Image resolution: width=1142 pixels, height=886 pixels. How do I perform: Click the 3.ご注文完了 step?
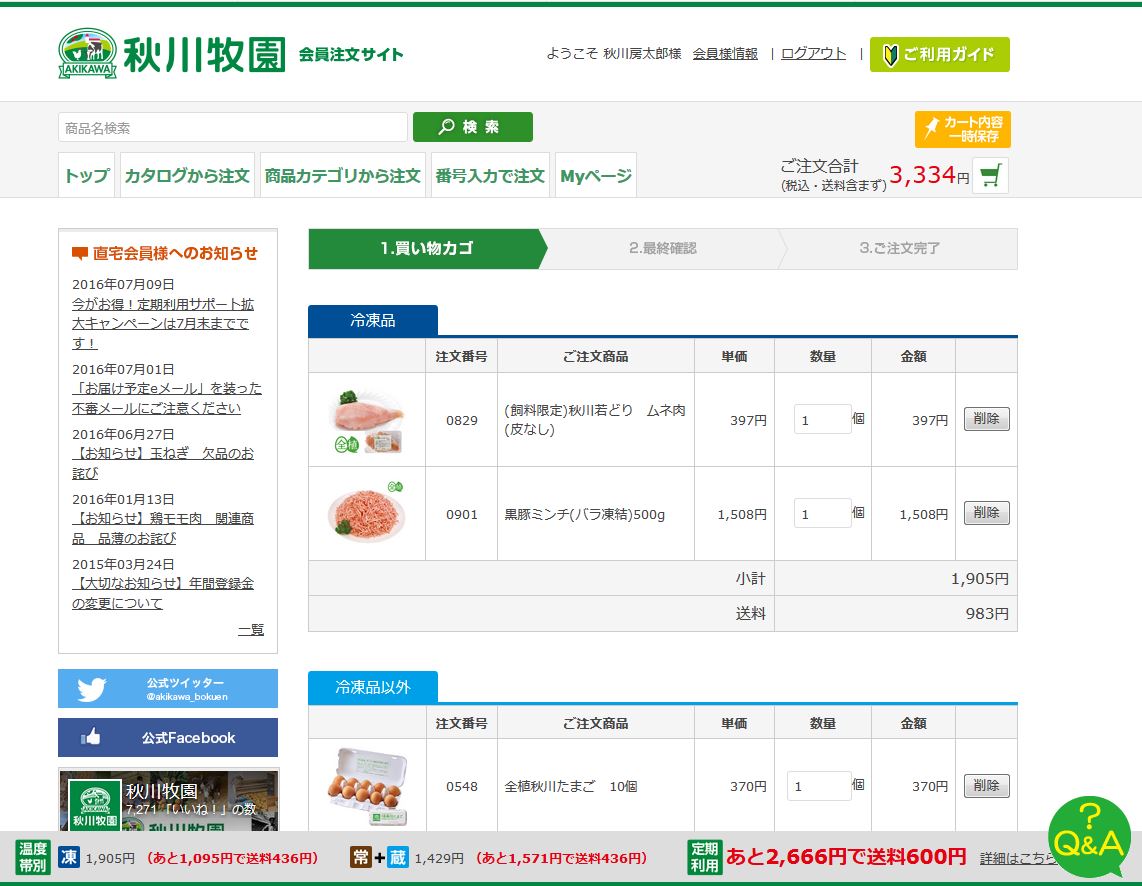pos(899,248)
